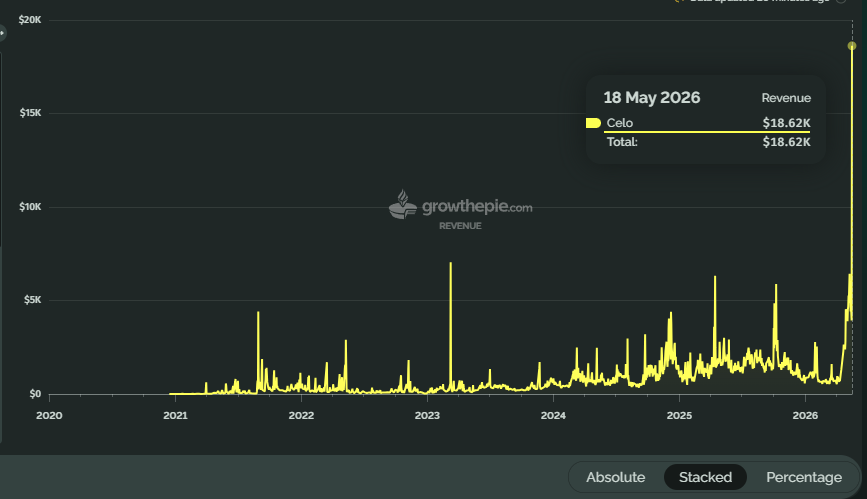Click the 2021 x-axis label
The height and width of the screenshot is (499, 867).
175,415
